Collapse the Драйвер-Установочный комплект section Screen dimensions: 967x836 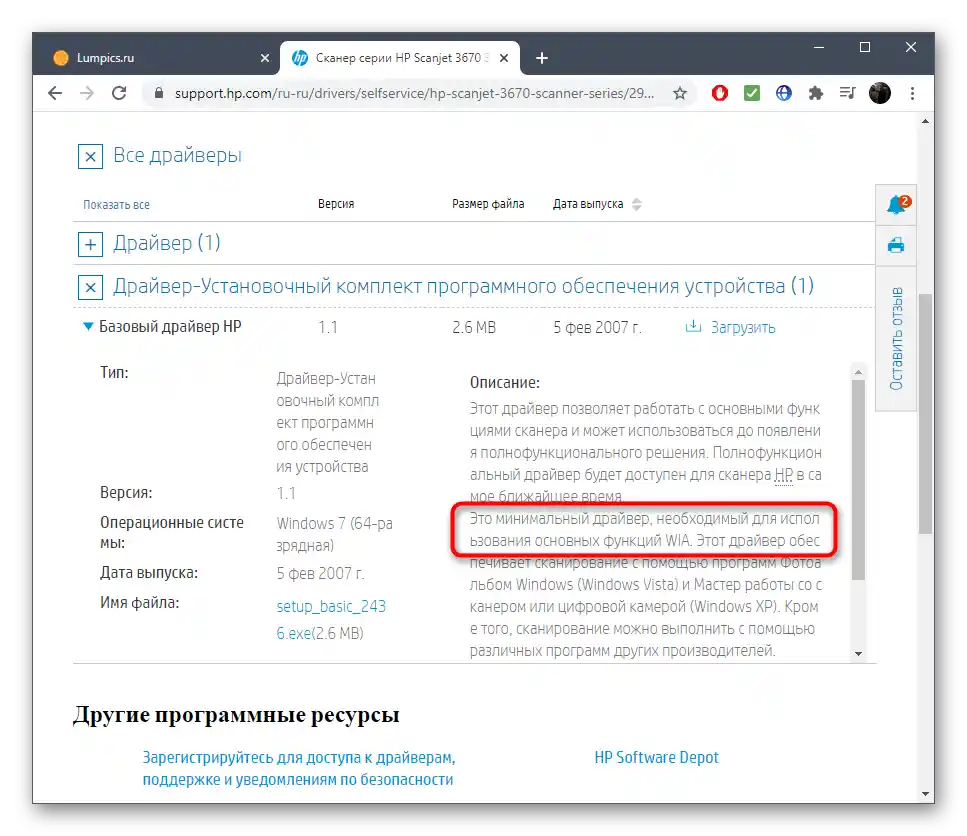[x=90, y=287]
